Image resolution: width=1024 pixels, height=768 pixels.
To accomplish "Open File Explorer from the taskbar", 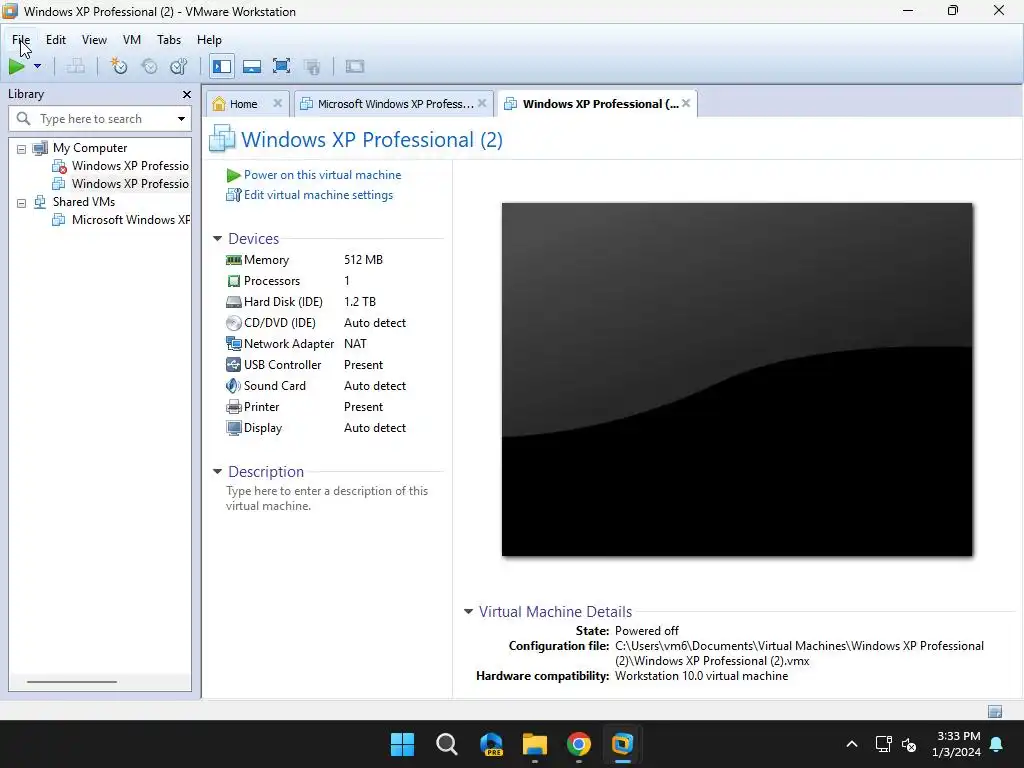I will [x=535, y=744].
